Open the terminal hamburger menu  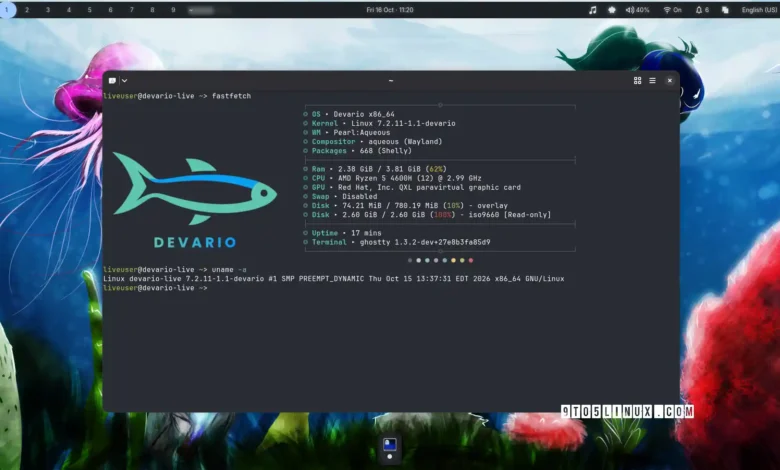(x=652, y=81)
